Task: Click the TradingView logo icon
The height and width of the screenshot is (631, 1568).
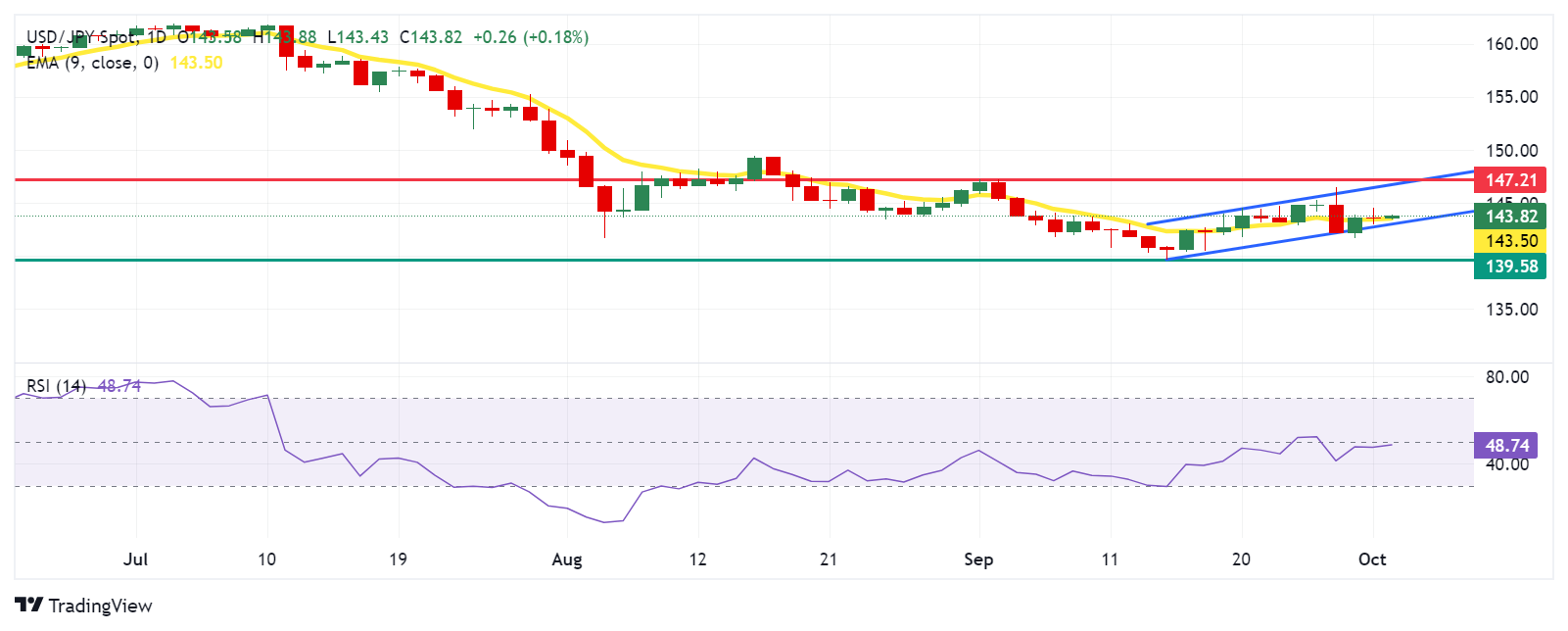Action: click(29, 606)
